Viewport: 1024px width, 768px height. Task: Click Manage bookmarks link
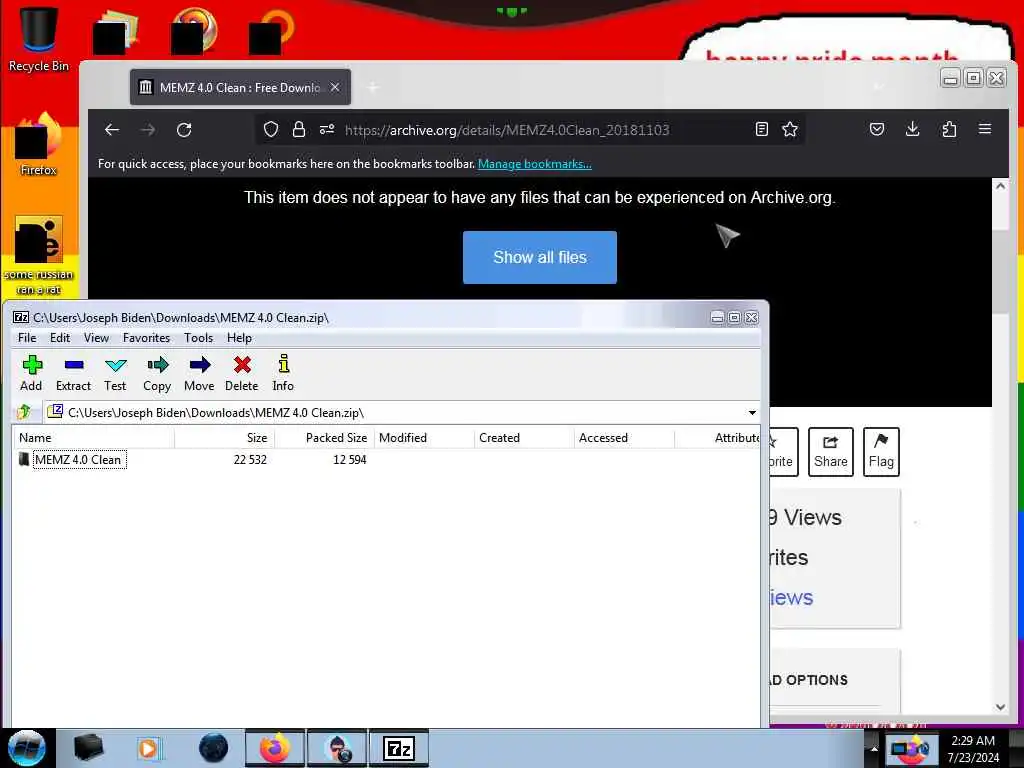[535, 164]
